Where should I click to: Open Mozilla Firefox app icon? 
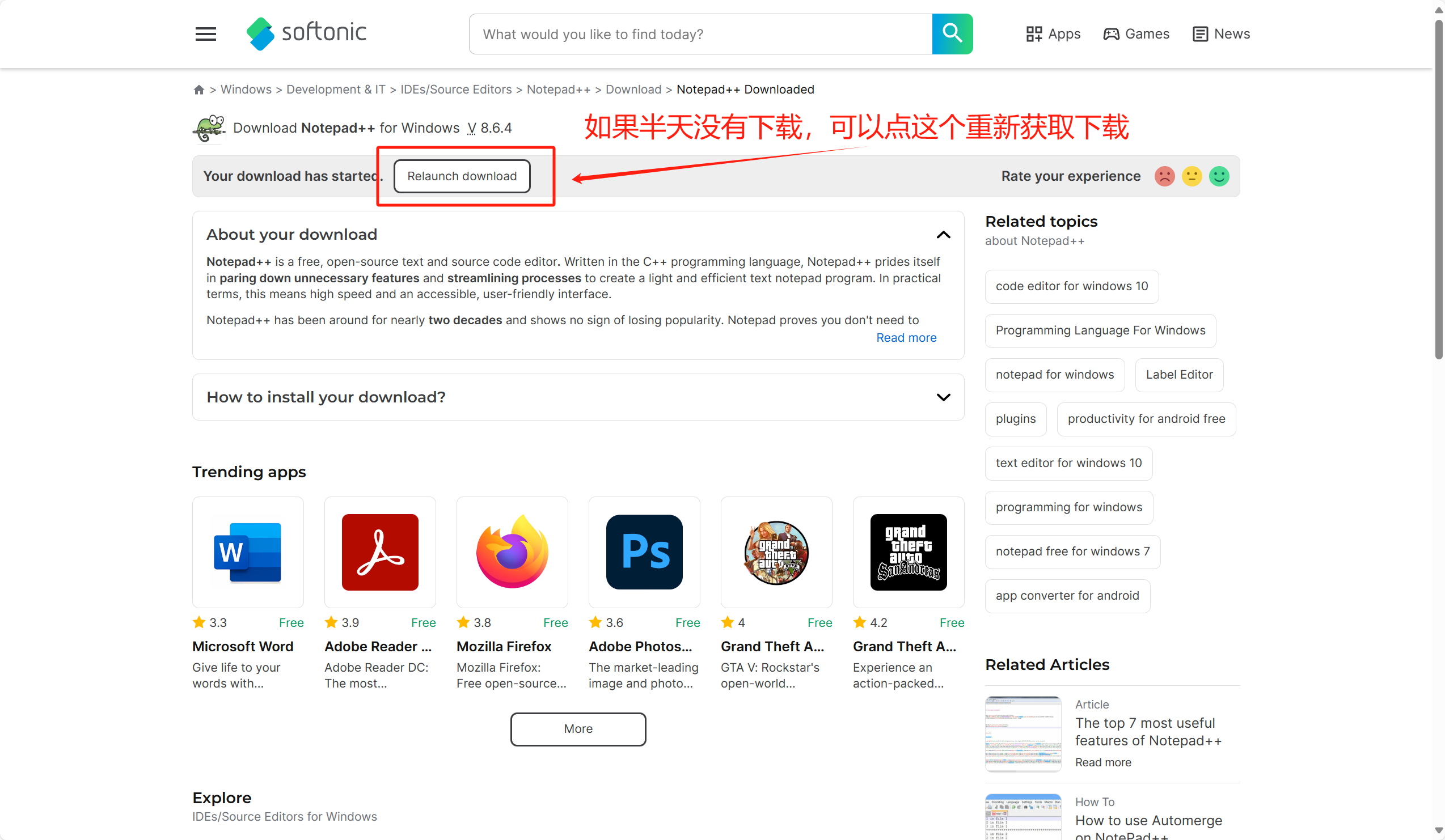pyautogui.click(x=512, y=552)
